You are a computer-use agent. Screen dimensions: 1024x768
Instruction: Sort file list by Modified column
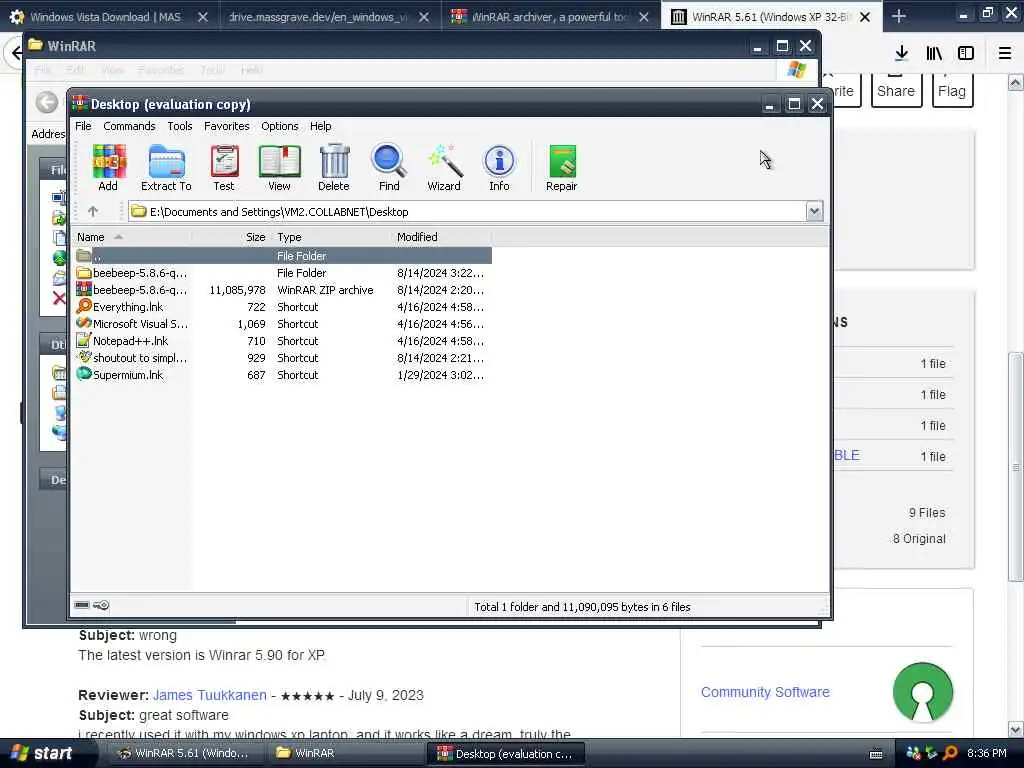tap(441, 237)
